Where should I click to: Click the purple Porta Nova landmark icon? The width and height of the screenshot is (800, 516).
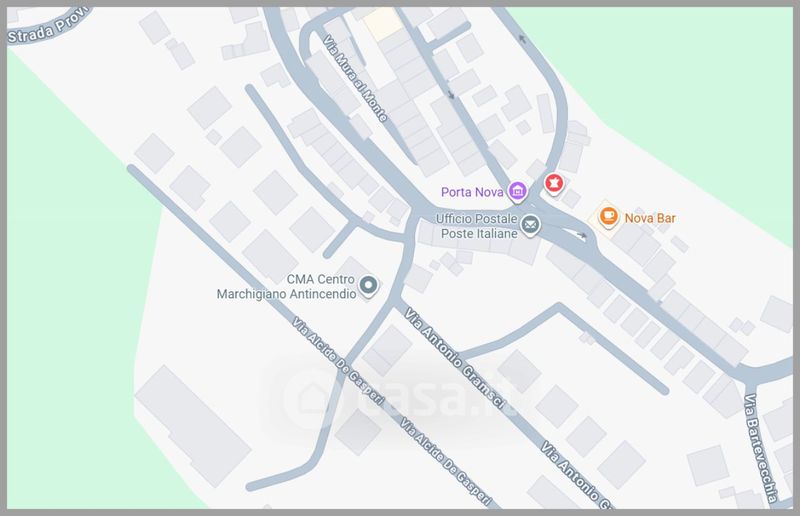(x=517, y=192)
